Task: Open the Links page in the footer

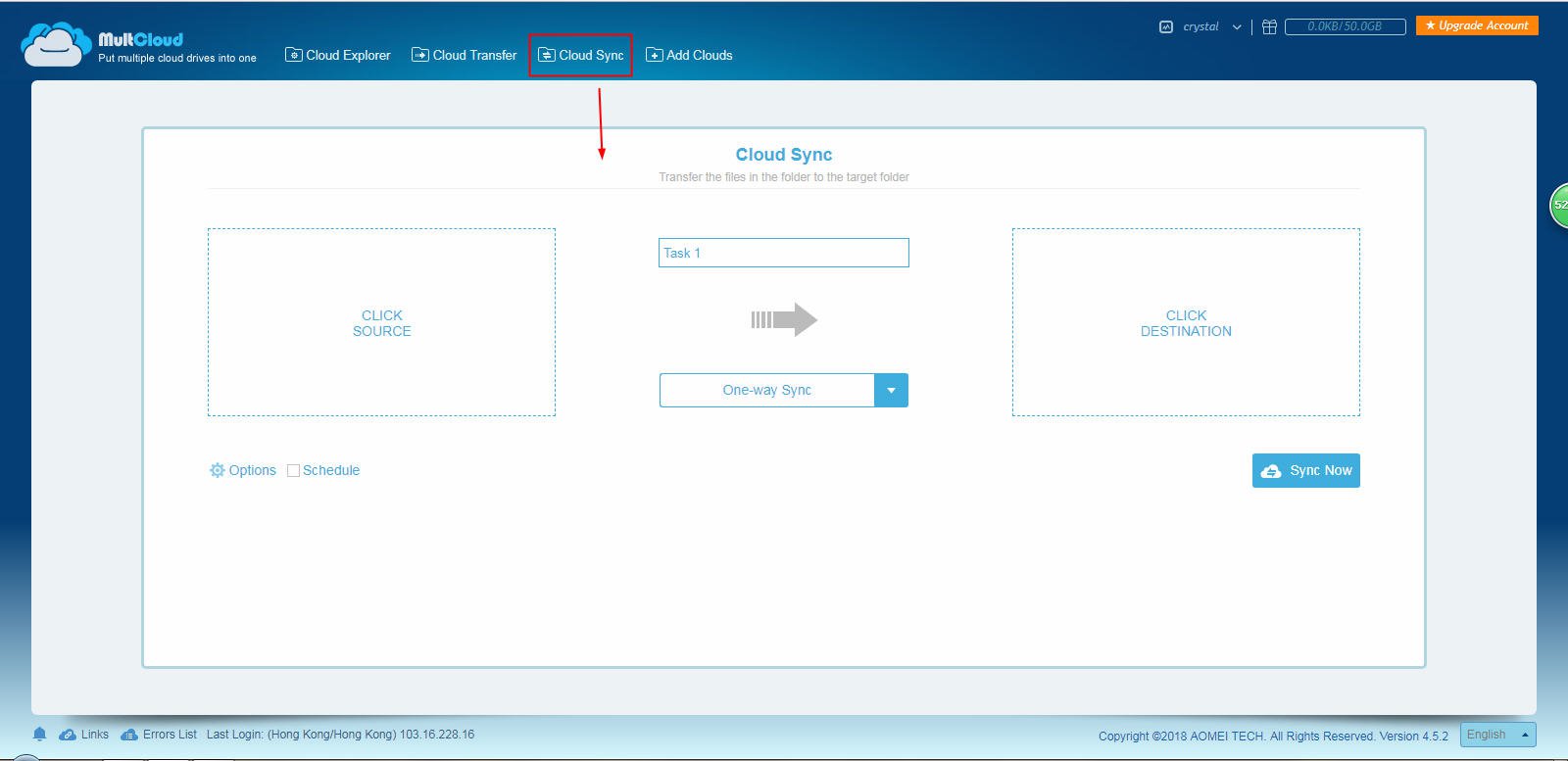Action: pos(84,735)
